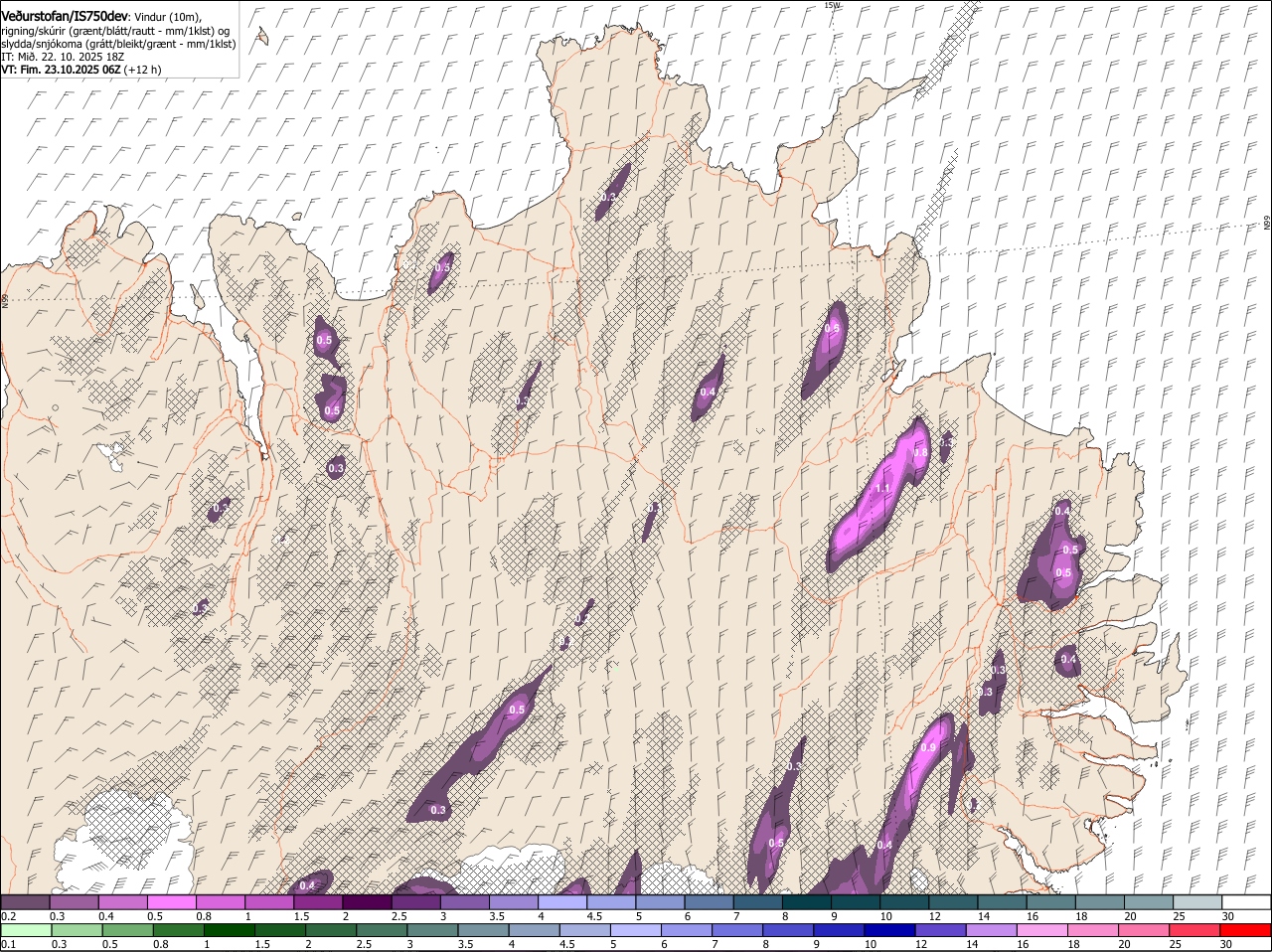Click the white swatch after 30 in the top legend
This screenshot has height=952, width=1272.
1247,901
